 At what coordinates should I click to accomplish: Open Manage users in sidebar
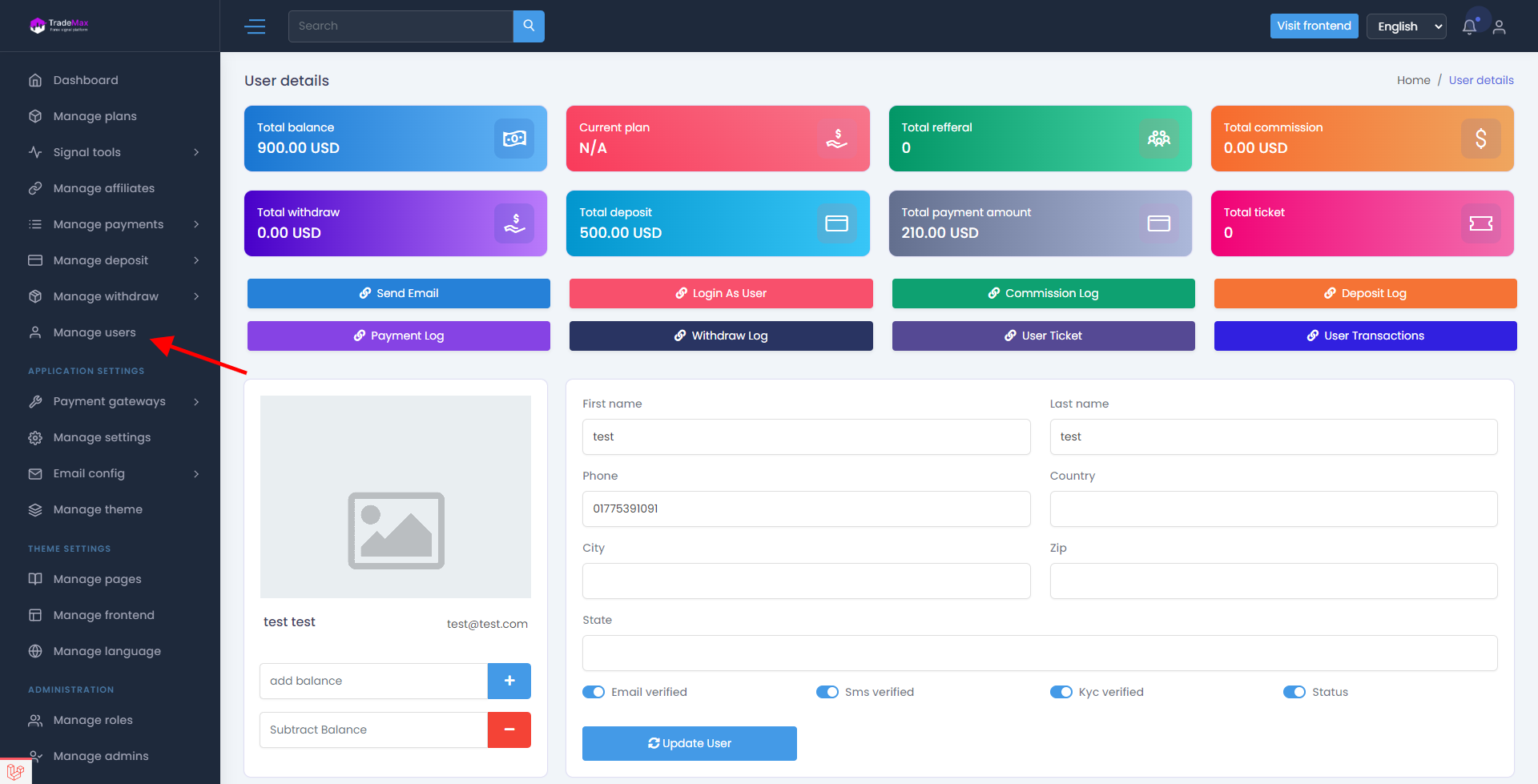point(95,332)
